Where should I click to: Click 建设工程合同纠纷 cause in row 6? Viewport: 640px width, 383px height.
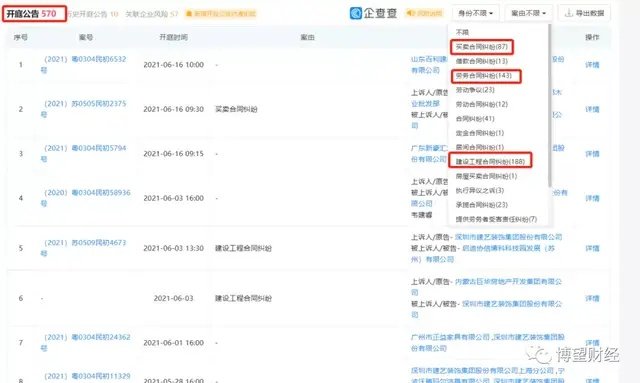(243, 298)
